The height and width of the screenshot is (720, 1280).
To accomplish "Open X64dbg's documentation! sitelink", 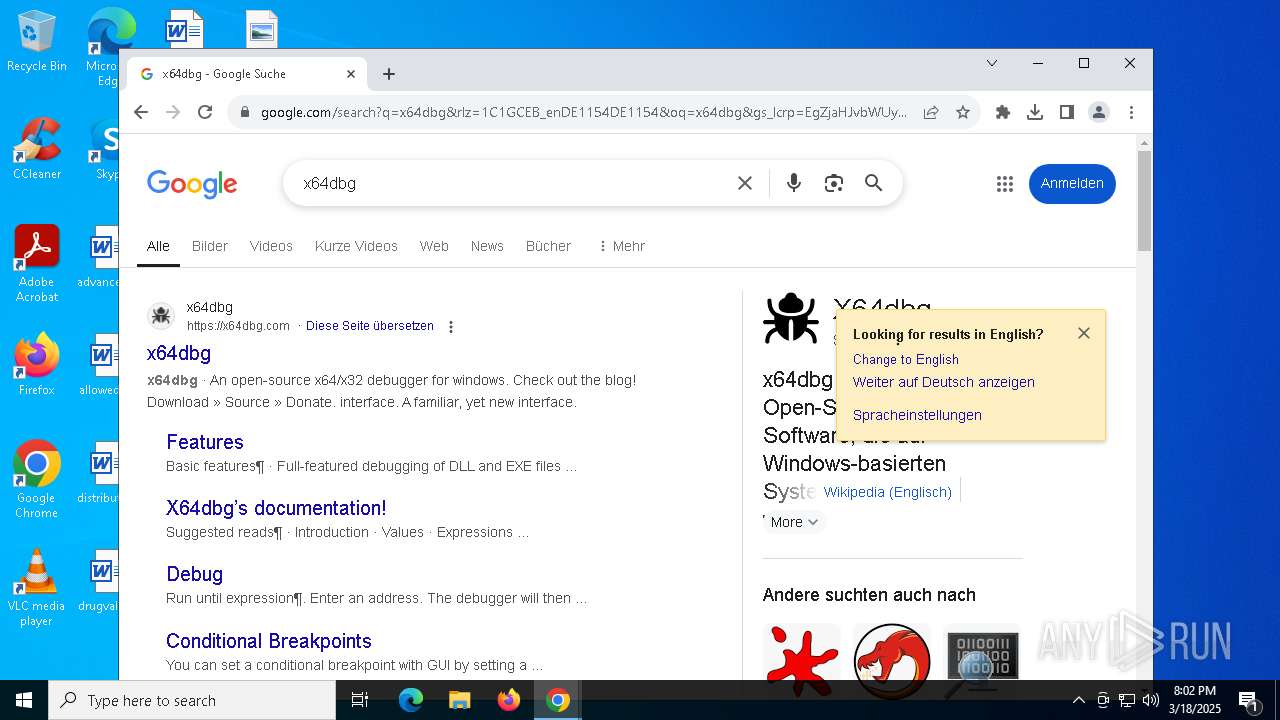I will (x=276, y=508).
